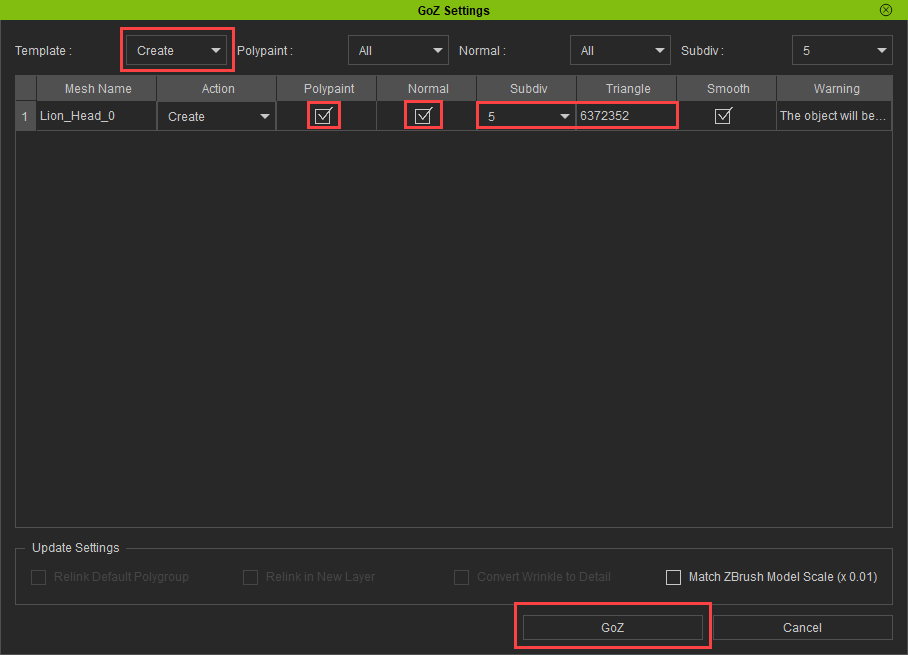Toggle Polypaint checkbox for Lion_Head_0
The width and height of the screenshot is (908, 655).
(323, 116)
